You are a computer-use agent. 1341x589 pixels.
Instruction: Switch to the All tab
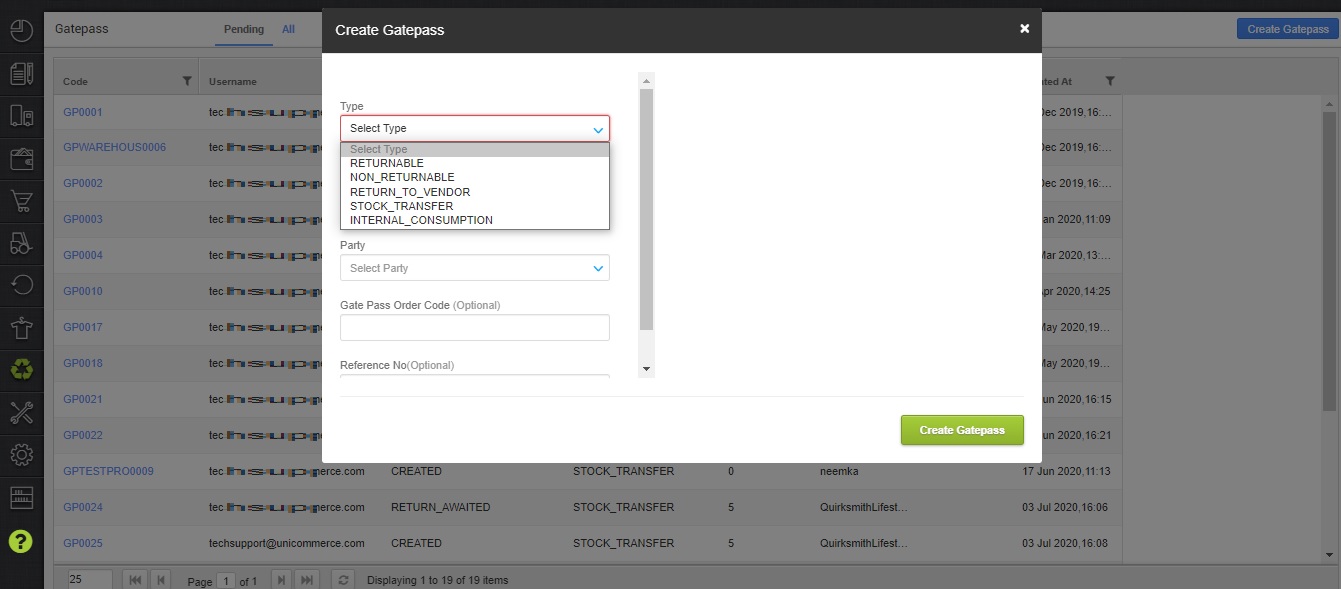288,30
